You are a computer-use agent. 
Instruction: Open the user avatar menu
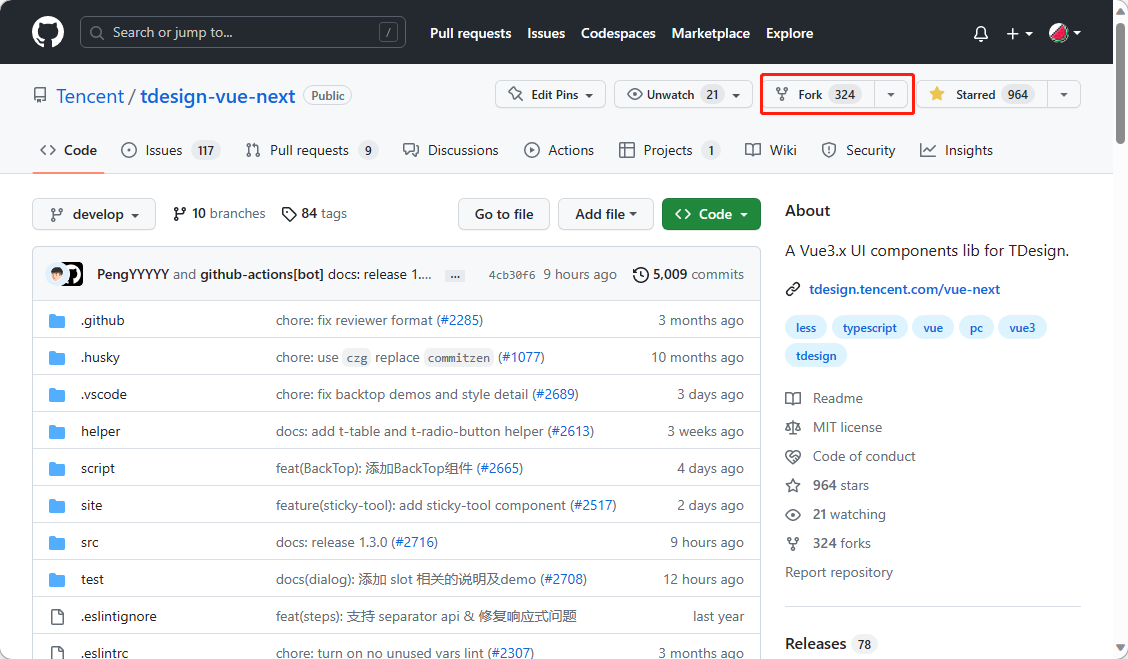click(1065, 33)
